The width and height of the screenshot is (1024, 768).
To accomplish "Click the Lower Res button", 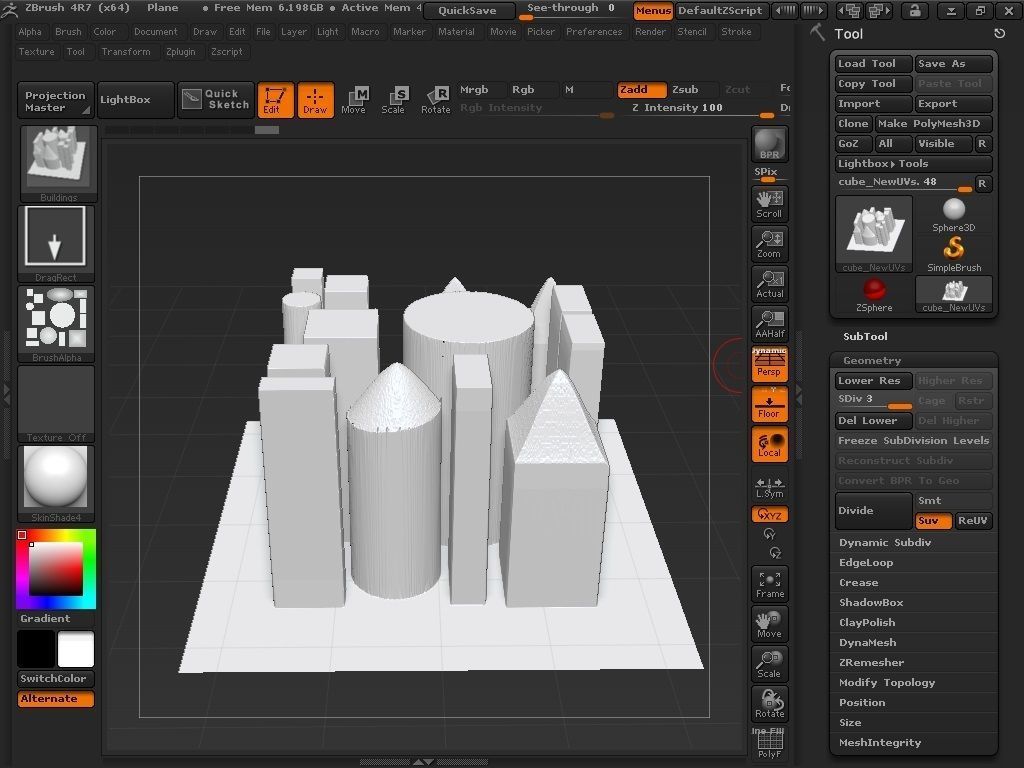I will coord(873,381).
